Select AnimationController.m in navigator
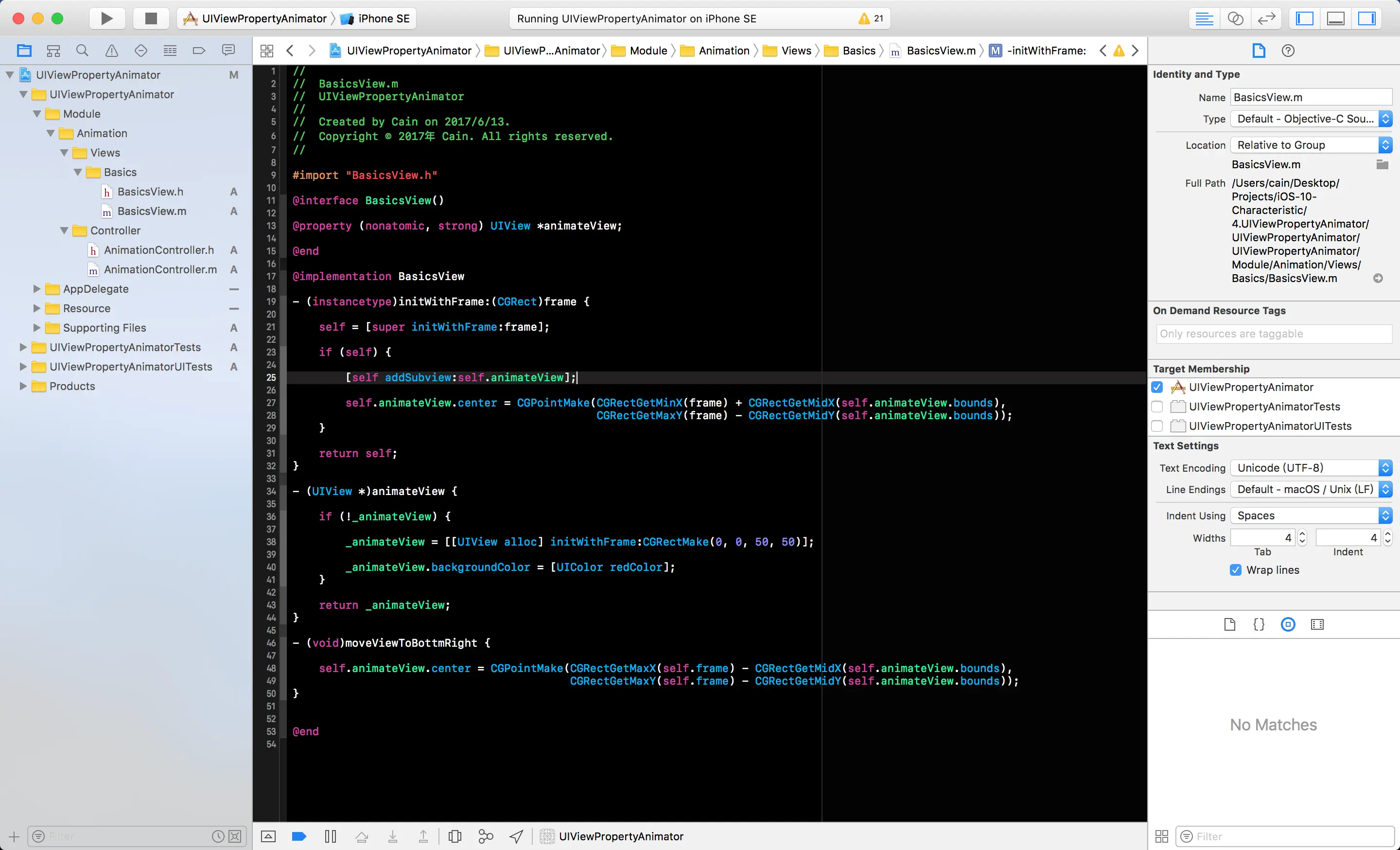1400x850 pixels. [x=159, y=269]
